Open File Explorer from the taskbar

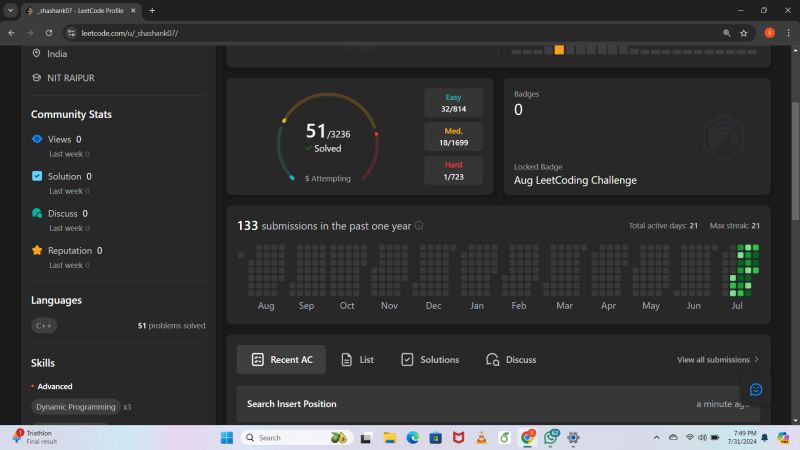[390, 438]
